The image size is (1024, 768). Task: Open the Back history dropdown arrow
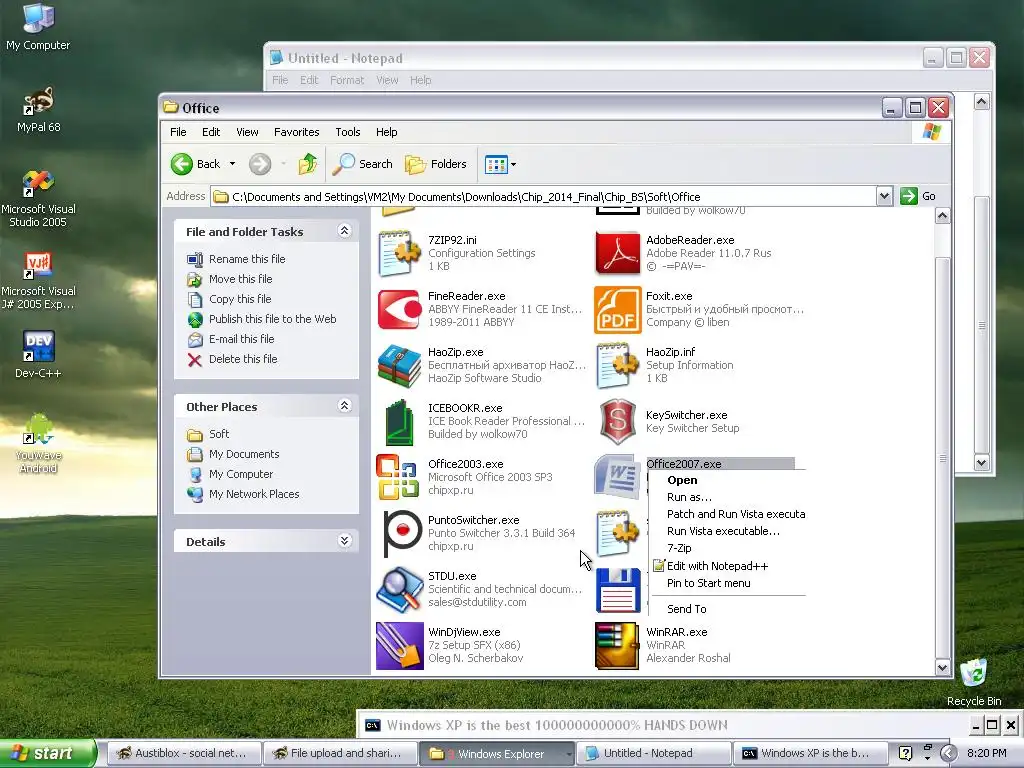point(232,164)
